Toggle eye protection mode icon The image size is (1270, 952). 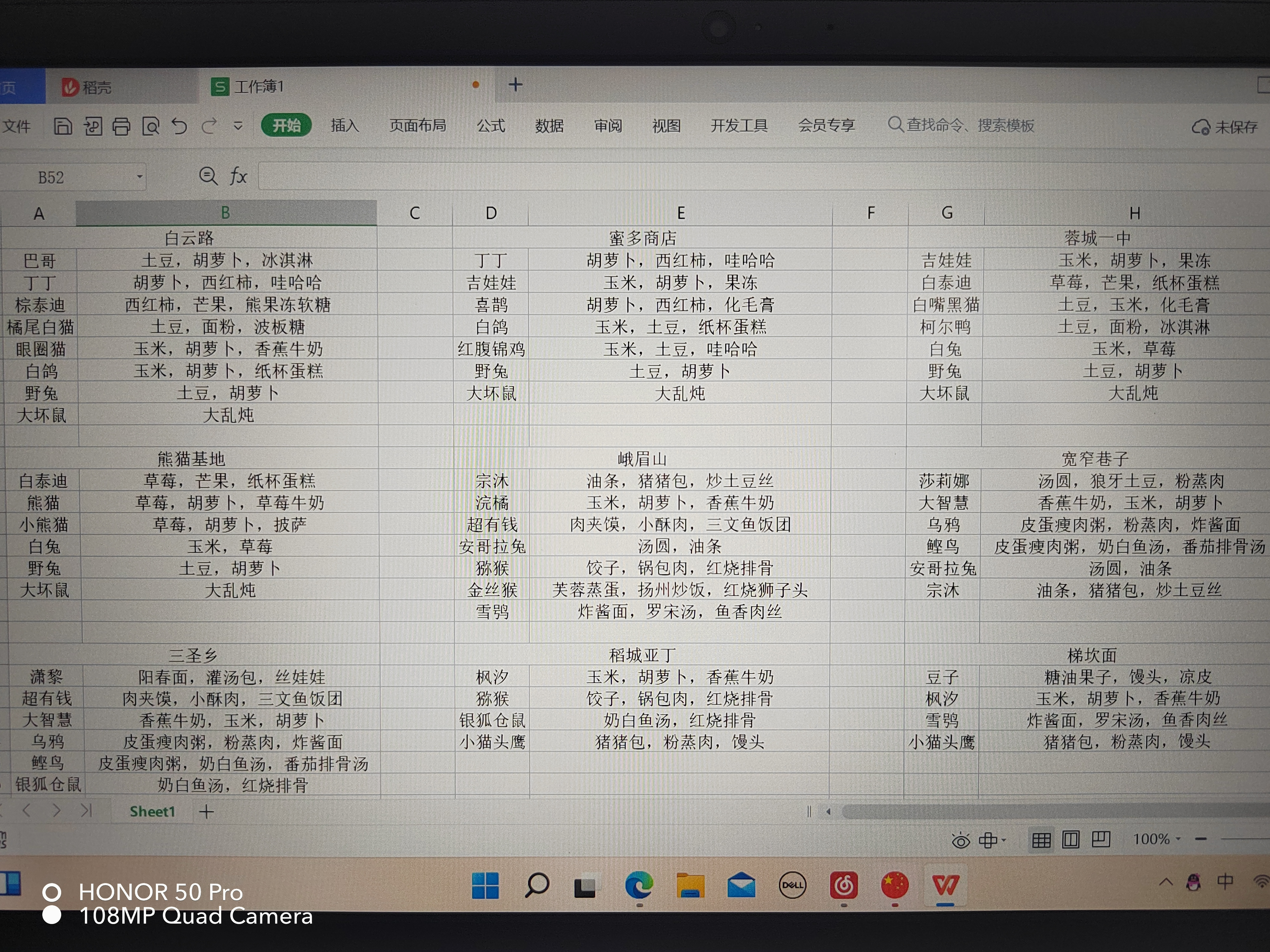[961, 841]
